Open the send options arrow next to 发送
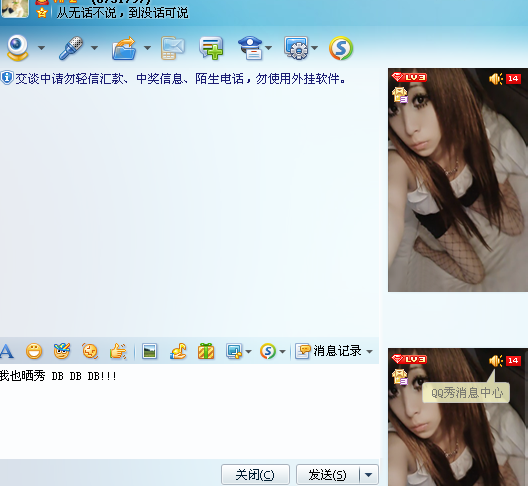Viewport: 528px width, 486px height. coord(369,475)
